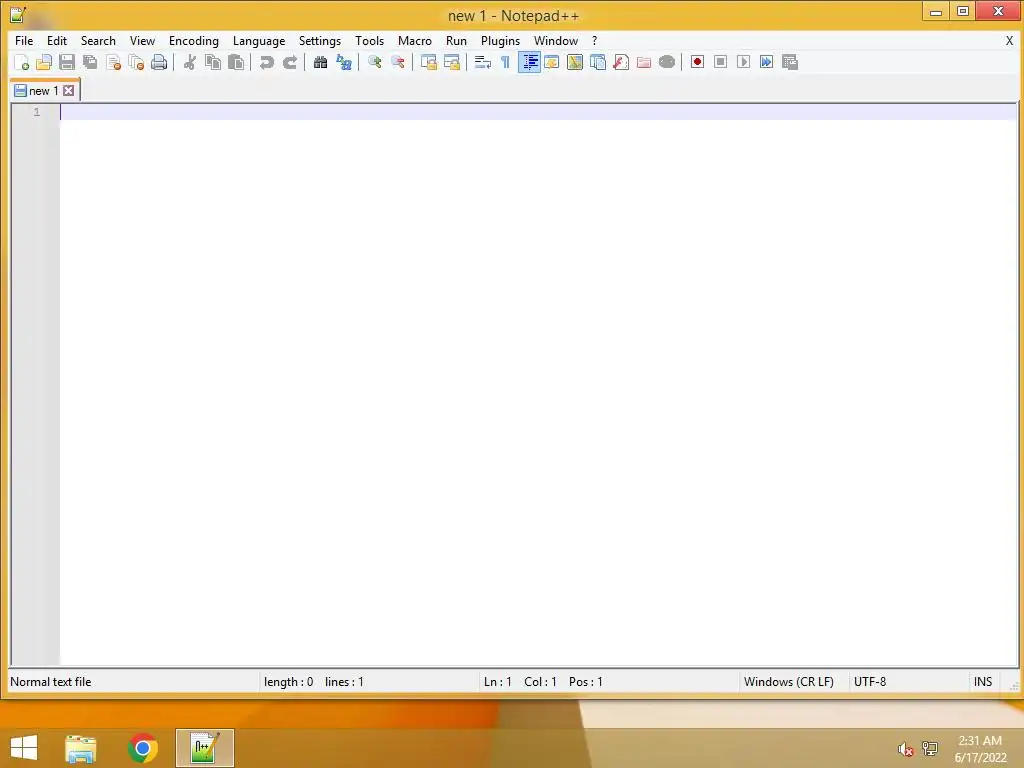The height and width of the screenshot is (768, 1024).
Task: Click the Save recorded macro icon
Action: click(x=790, y=62)
